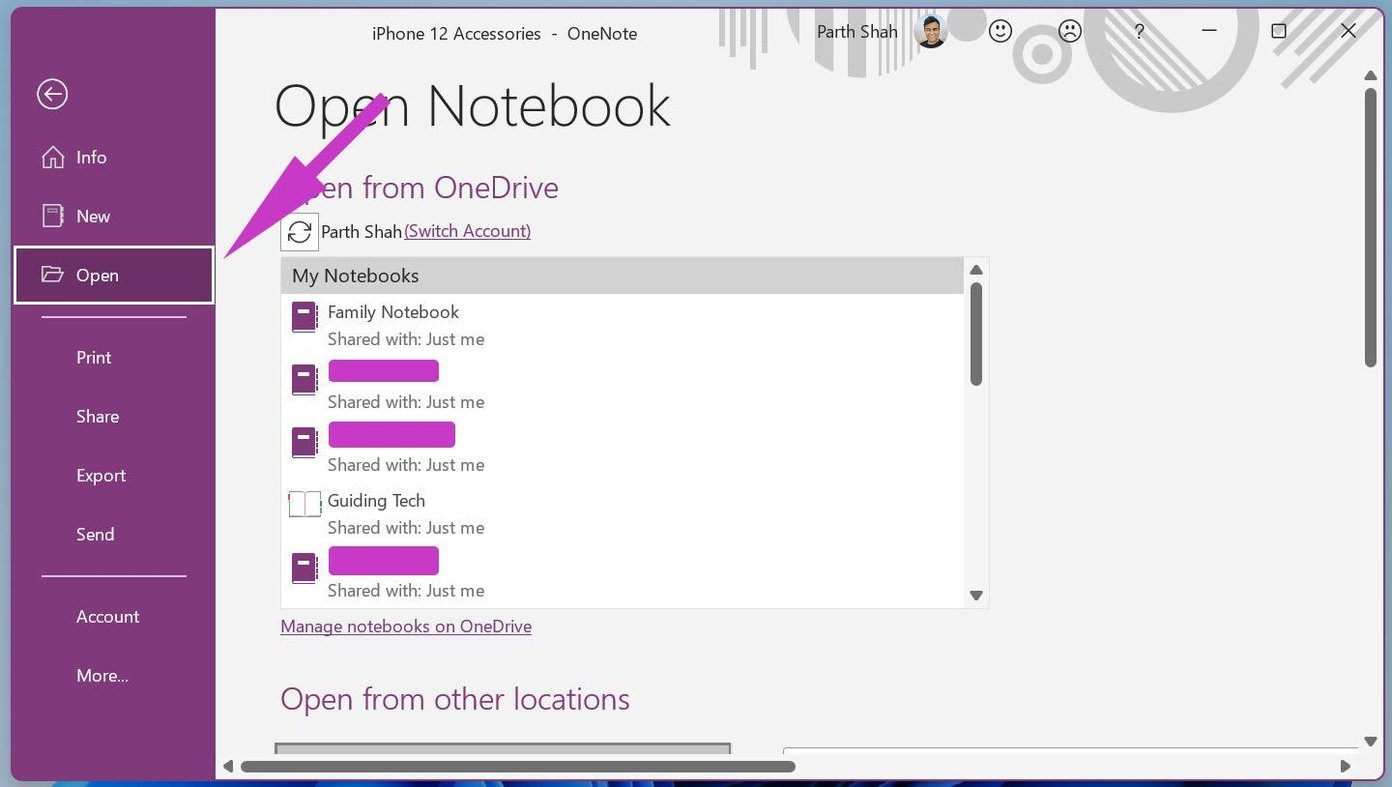The height and width of the screenshot is (787, 1392).
Task: Click the smiley feedback icon
Action: pos(999,31)
